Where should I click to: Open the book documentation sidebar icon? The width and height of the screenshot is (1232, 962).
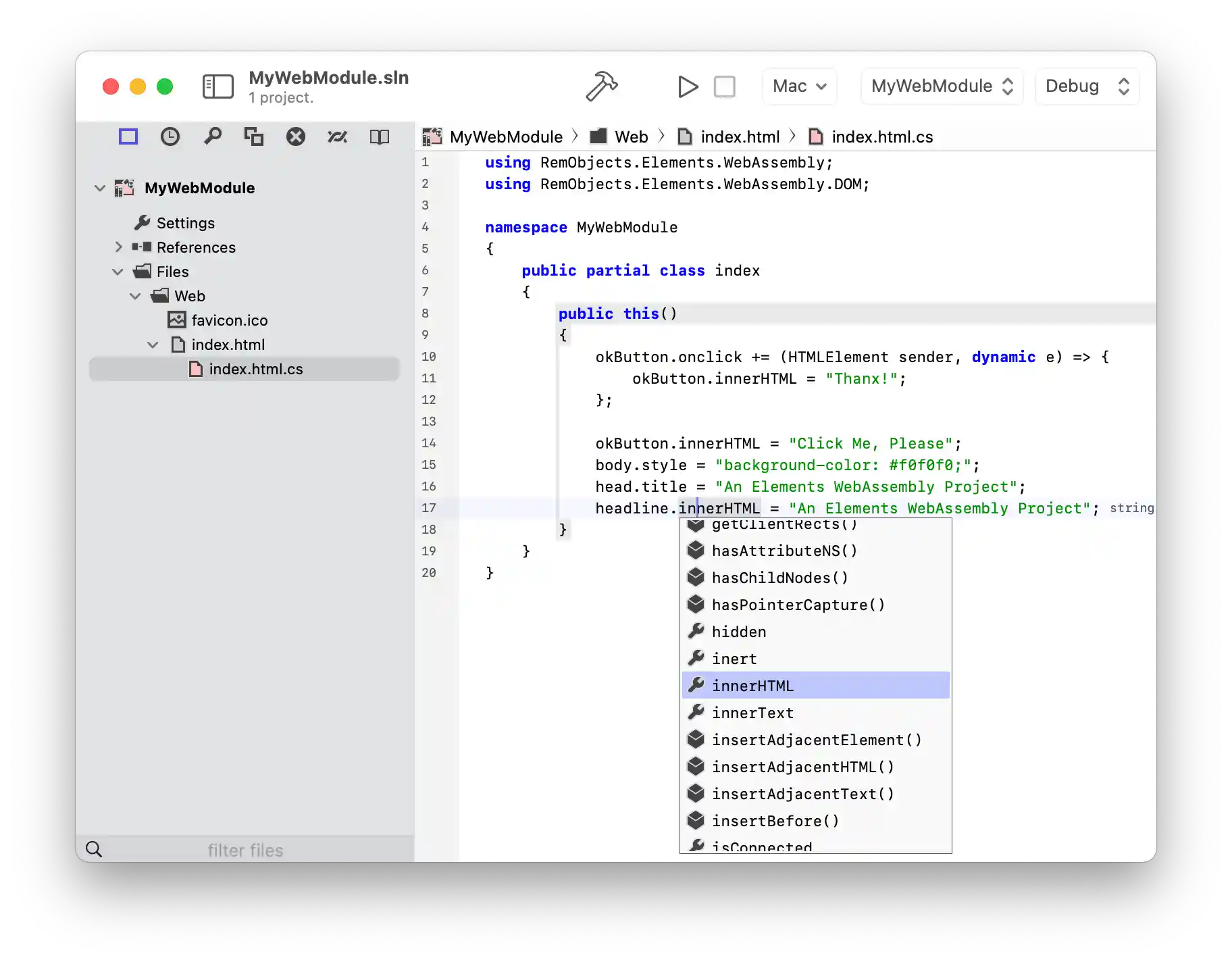(379, 137)
